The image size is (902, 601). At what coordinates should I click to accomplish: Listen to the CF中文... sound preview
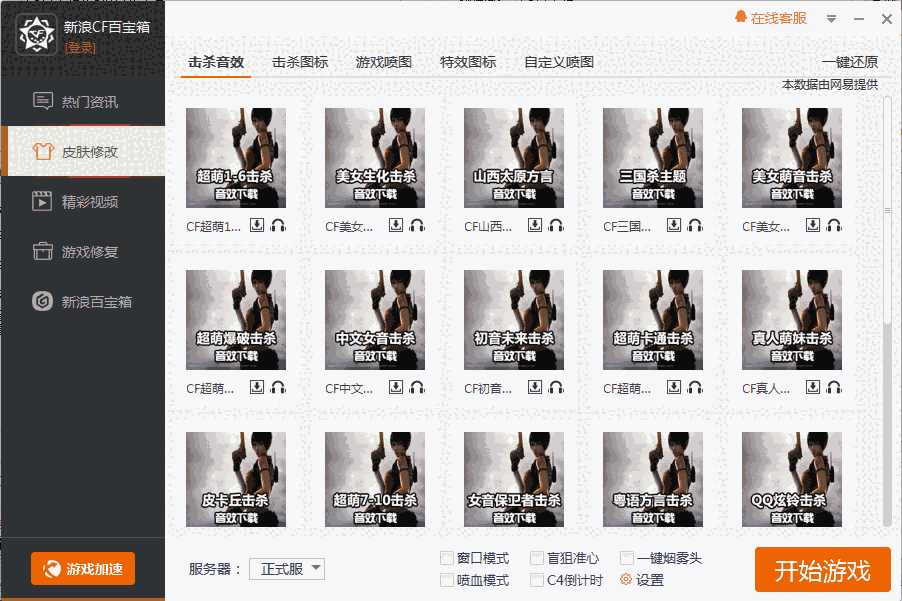(418, 387)
